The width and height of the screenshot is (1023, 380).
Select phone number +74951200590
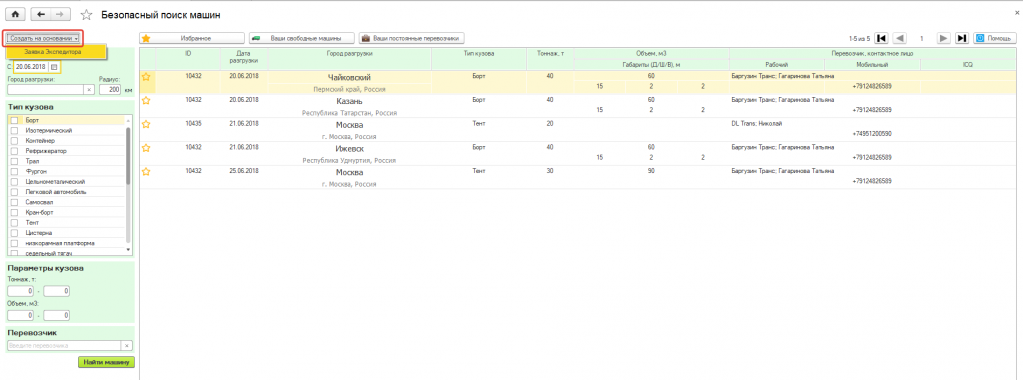click(872, 133)
